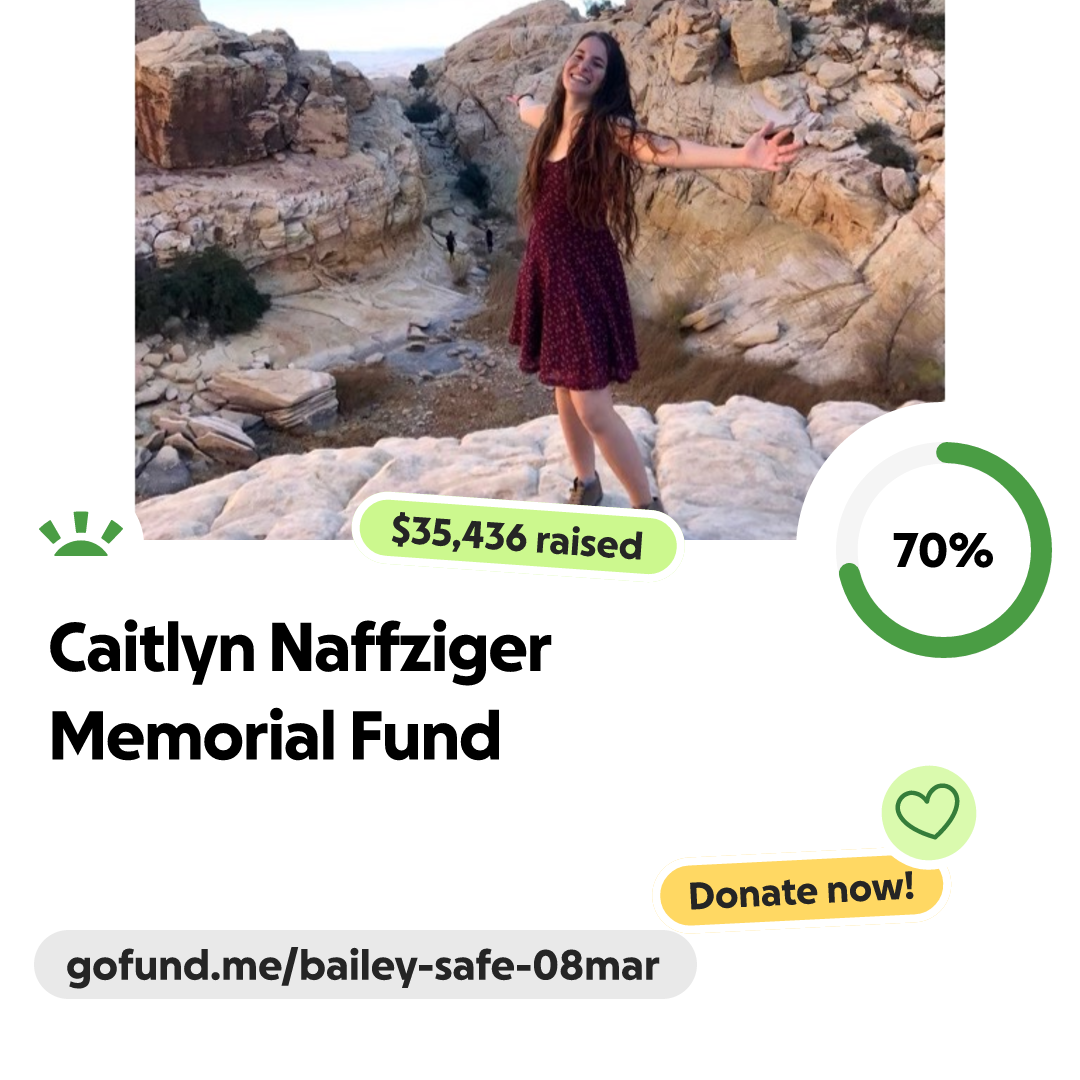
Task: Click the Memorial Fund heading text
Action: click(x=275, y=736)
